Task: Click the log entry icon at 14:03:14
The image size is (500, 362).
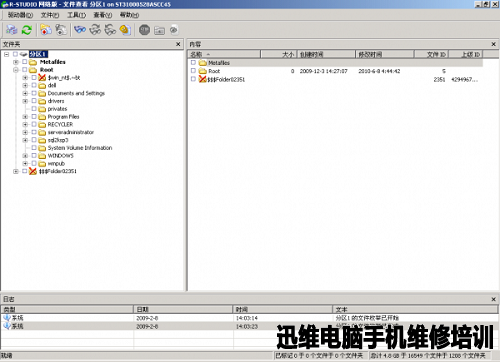Action: (x=7, y=318)
